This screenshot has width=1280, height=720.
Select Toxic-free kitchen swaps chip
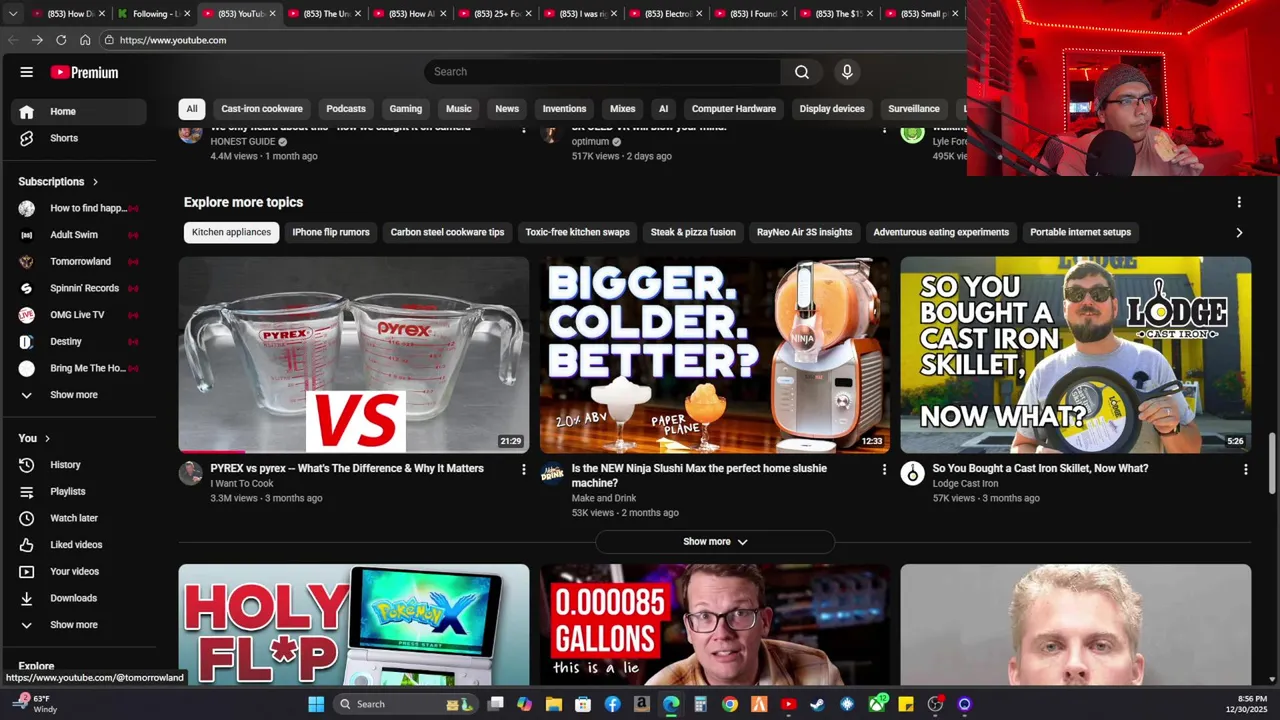[x=577, y=232]
